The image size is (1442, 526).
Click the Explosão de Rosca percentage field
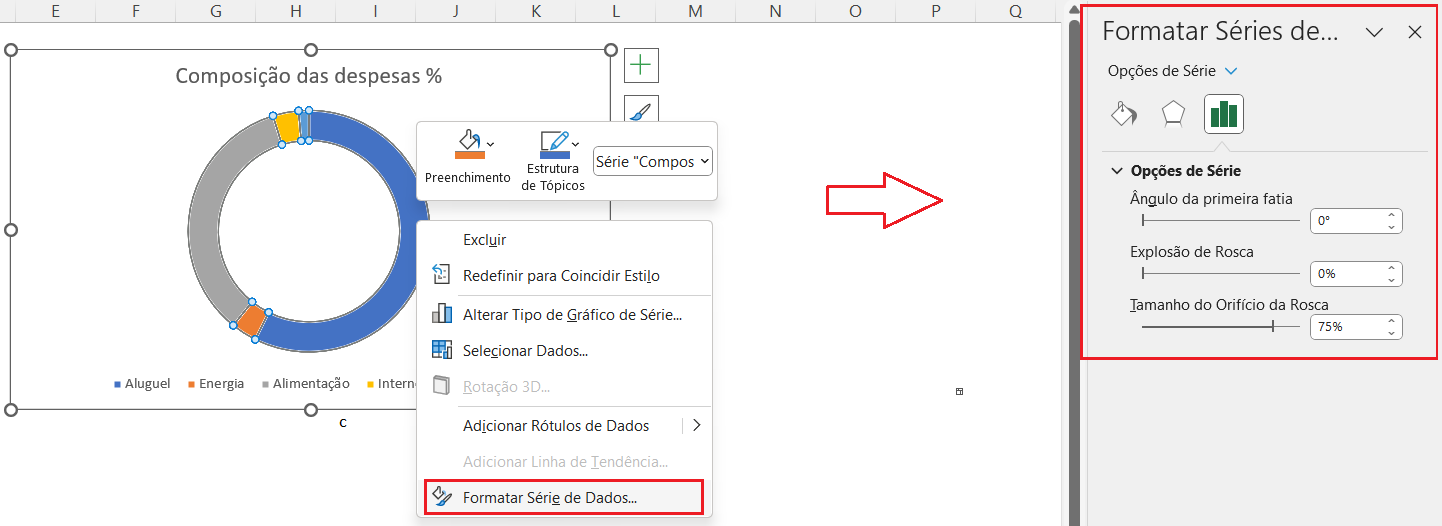pos(1346,273)
